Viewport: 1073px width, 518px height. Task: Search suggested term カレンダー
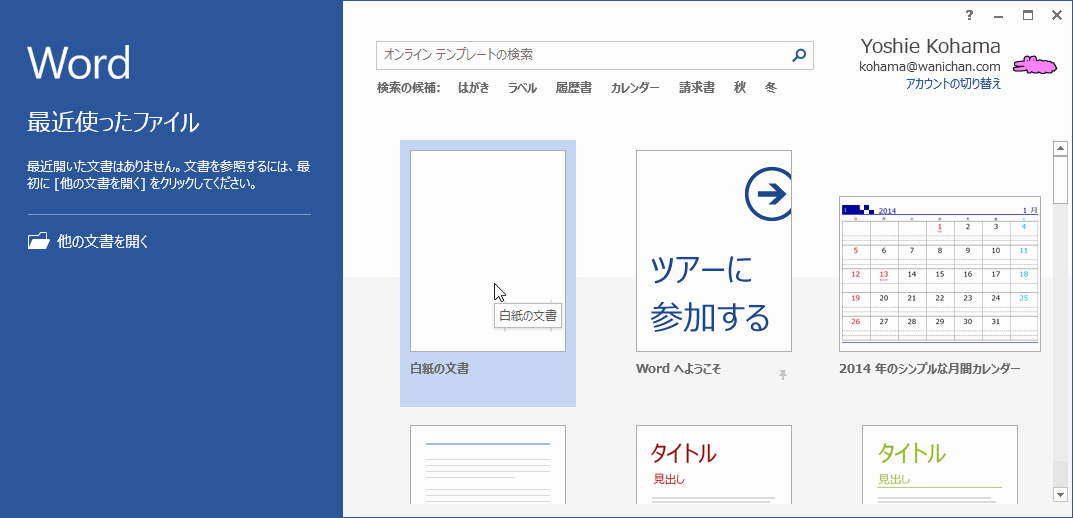tap(635, 88)
